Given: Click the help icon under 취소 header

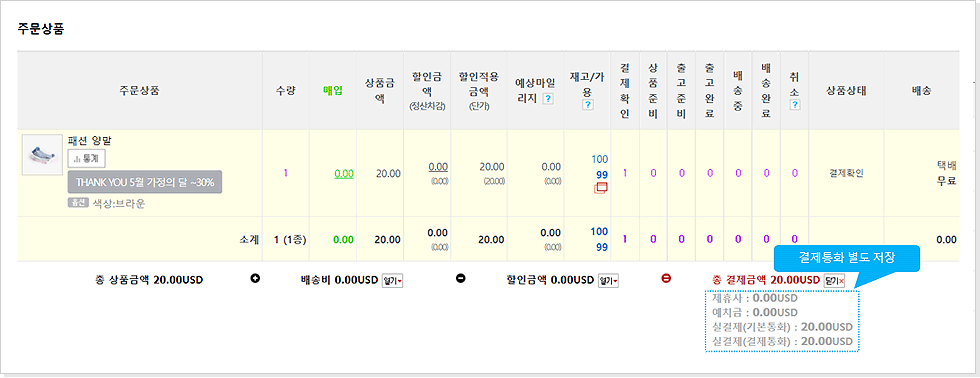Looking at the screenshot, I should 794,105.
